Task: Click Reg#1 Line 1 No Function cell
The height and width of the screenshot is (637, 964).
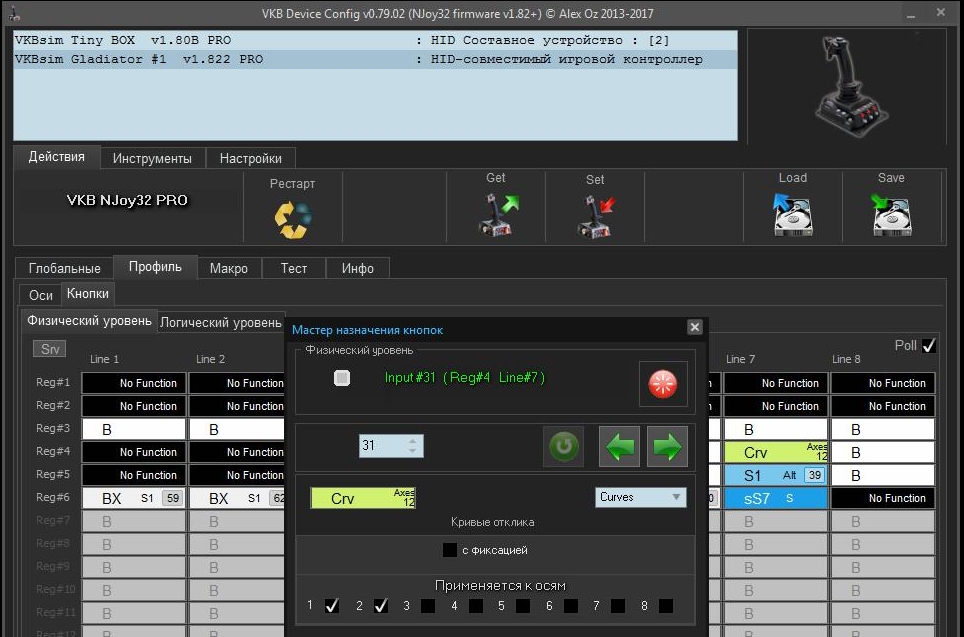Action: pos(133,383)
